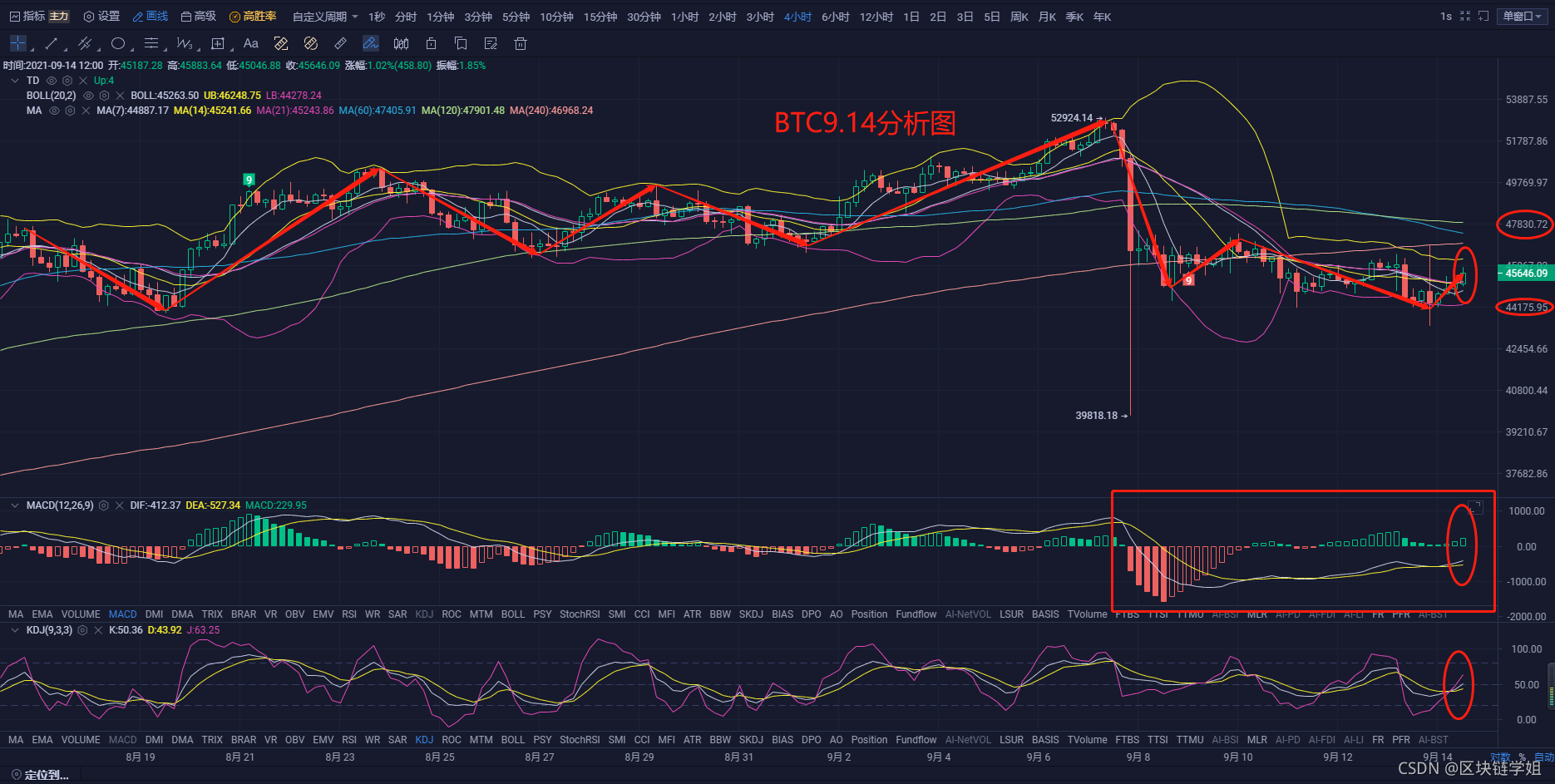Click the lock drawings icon
1555x784 pixels.
431,43
